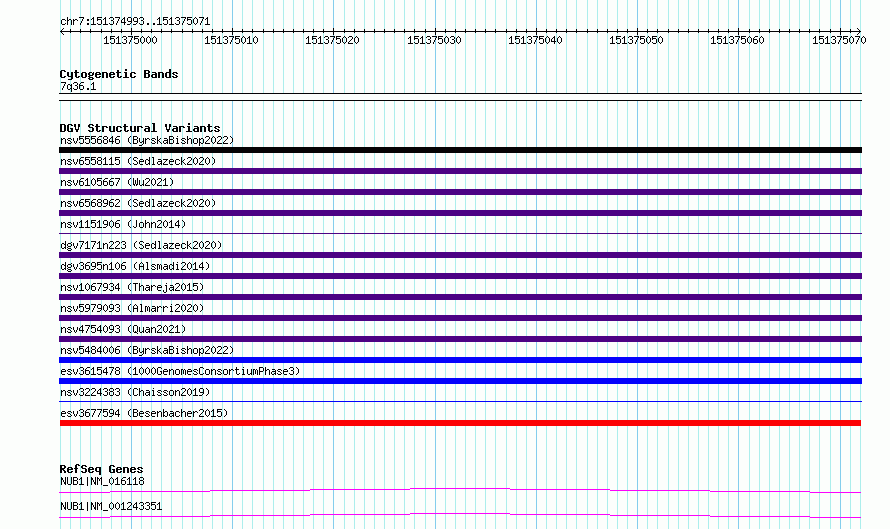Open the esv3615478 1000GenomesConsortiumPhase3 label
The height and width of the screenshot is (529, 890).
[x=180, y=371]
